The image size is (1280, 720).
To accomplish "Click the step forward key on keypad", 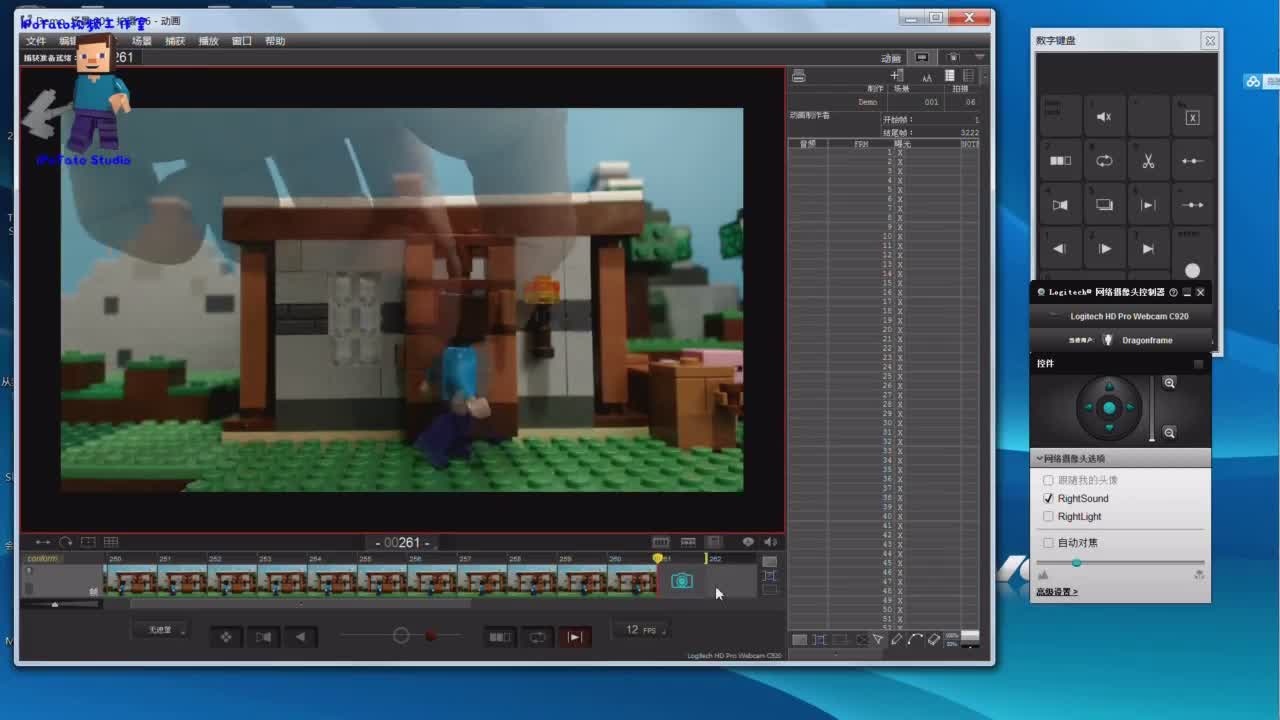I will point(1148,249).
